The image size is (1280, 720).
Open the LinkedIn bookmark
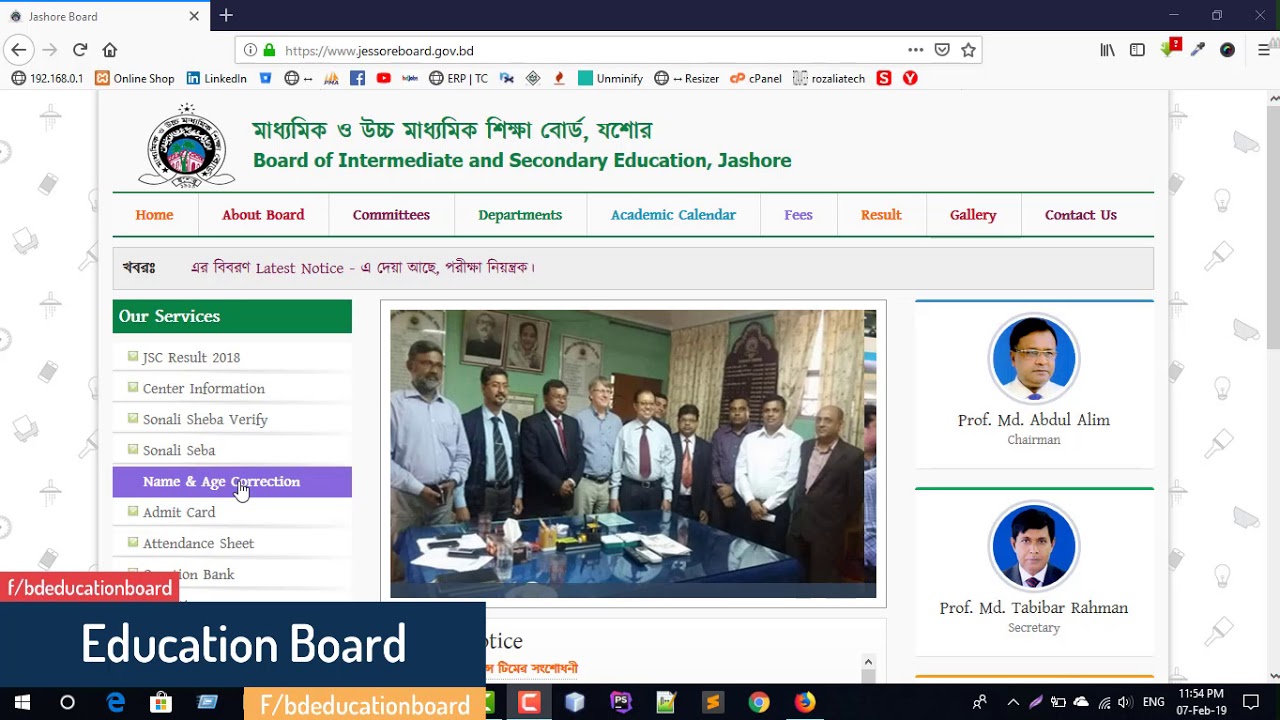point(216,78)
